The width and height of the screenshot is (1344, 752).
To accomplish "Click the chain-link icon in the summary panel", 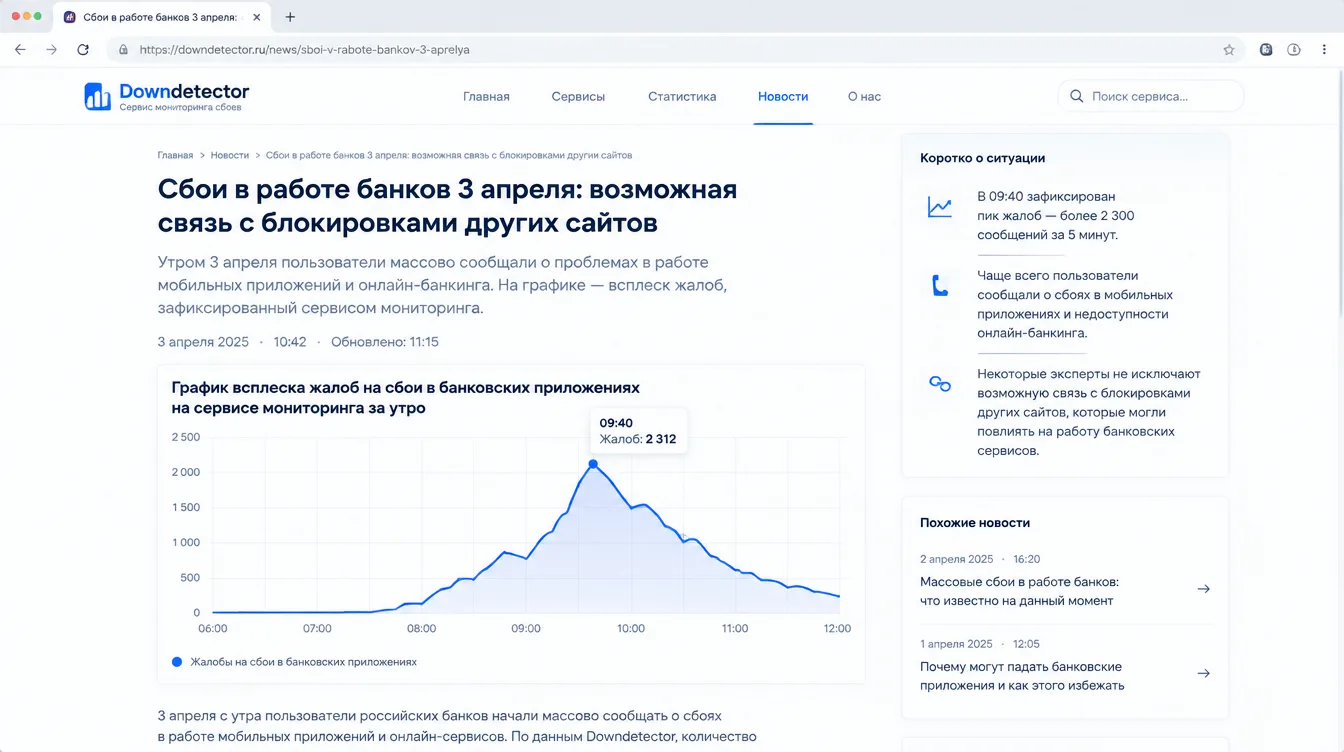I will coord(939,383).
